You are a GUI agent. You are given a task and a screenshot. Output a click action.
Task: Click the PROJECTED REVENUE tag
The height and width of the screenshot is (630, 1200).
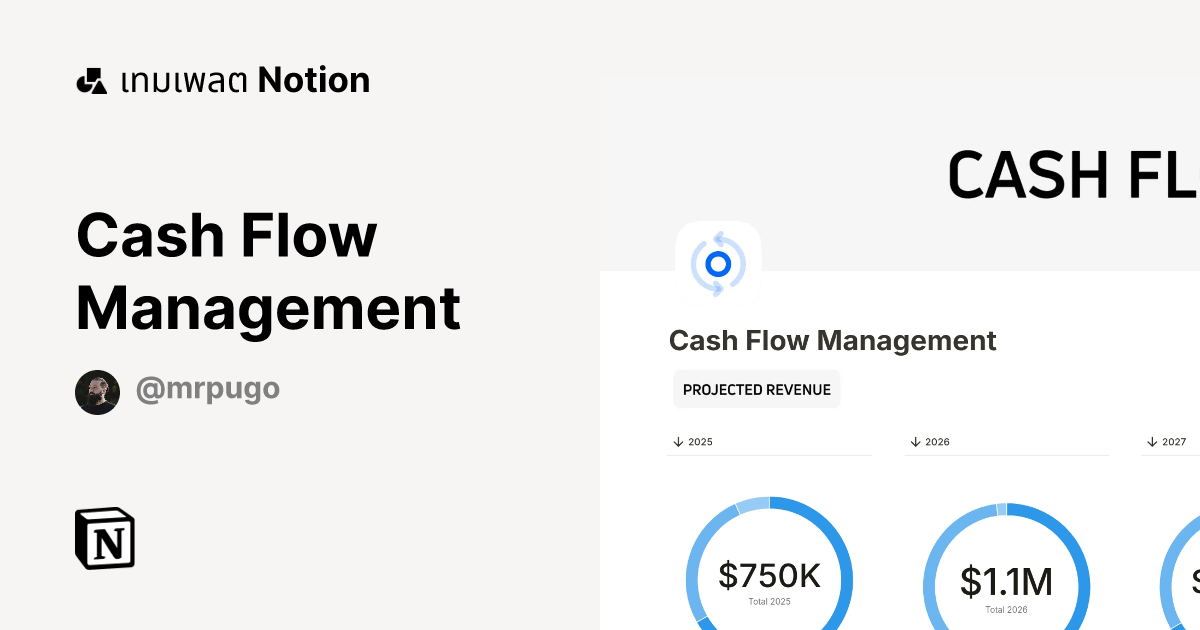[756, 388]
